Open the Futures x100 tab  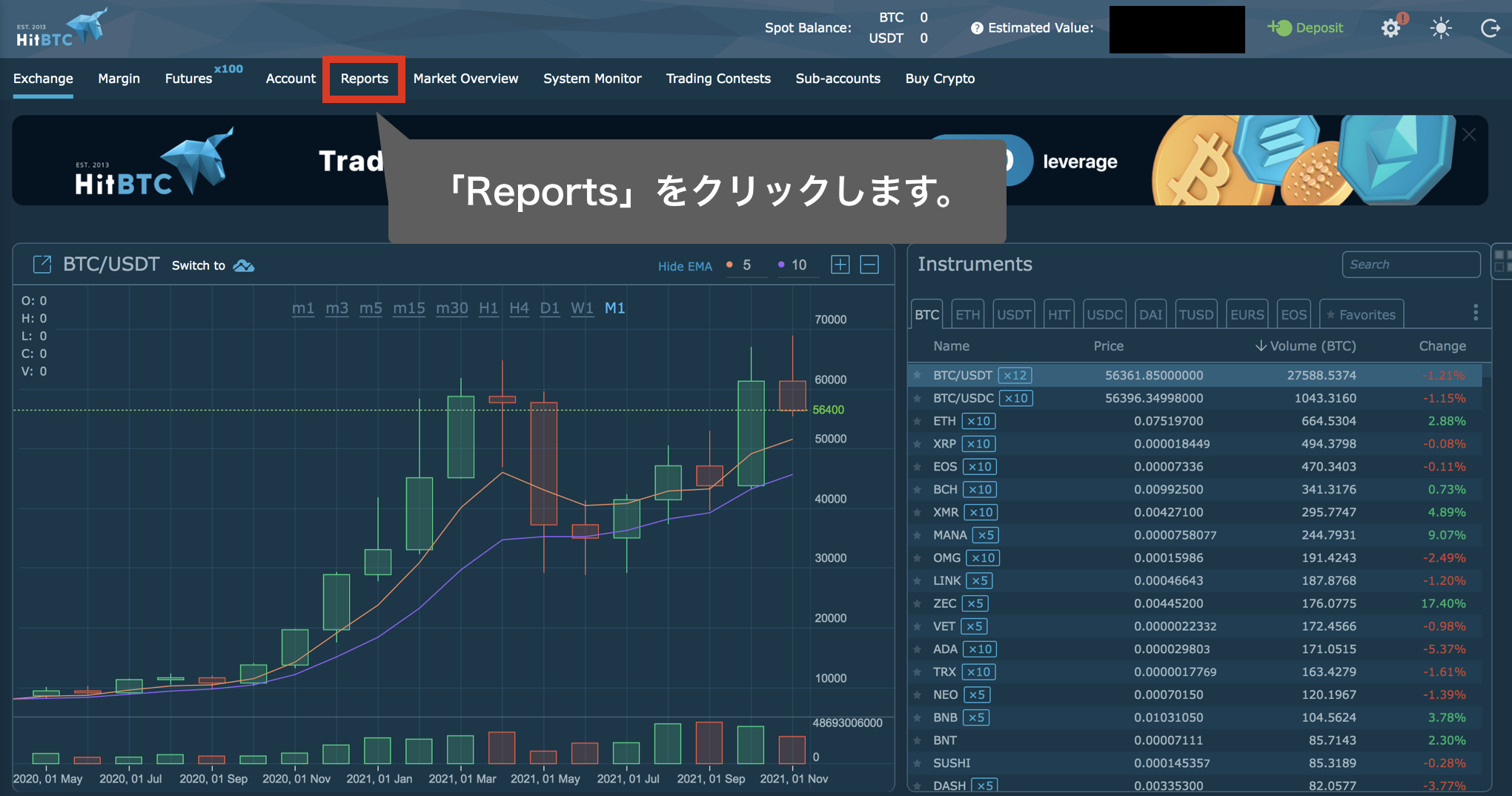[x=203, y=76]
